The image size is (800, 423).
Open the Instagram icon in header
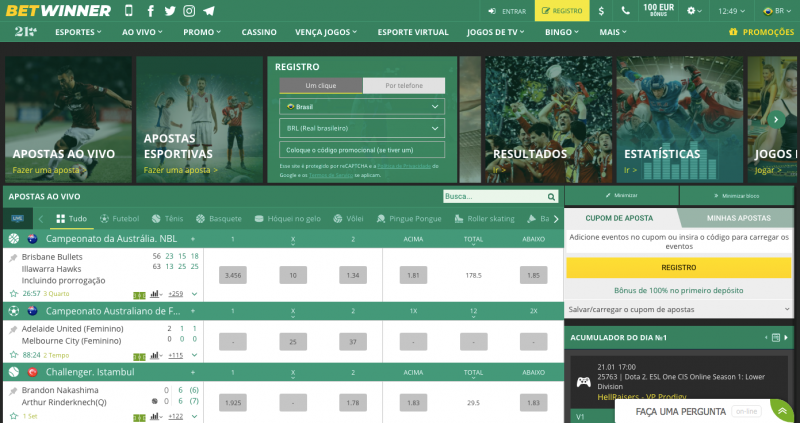pos(189,11)
